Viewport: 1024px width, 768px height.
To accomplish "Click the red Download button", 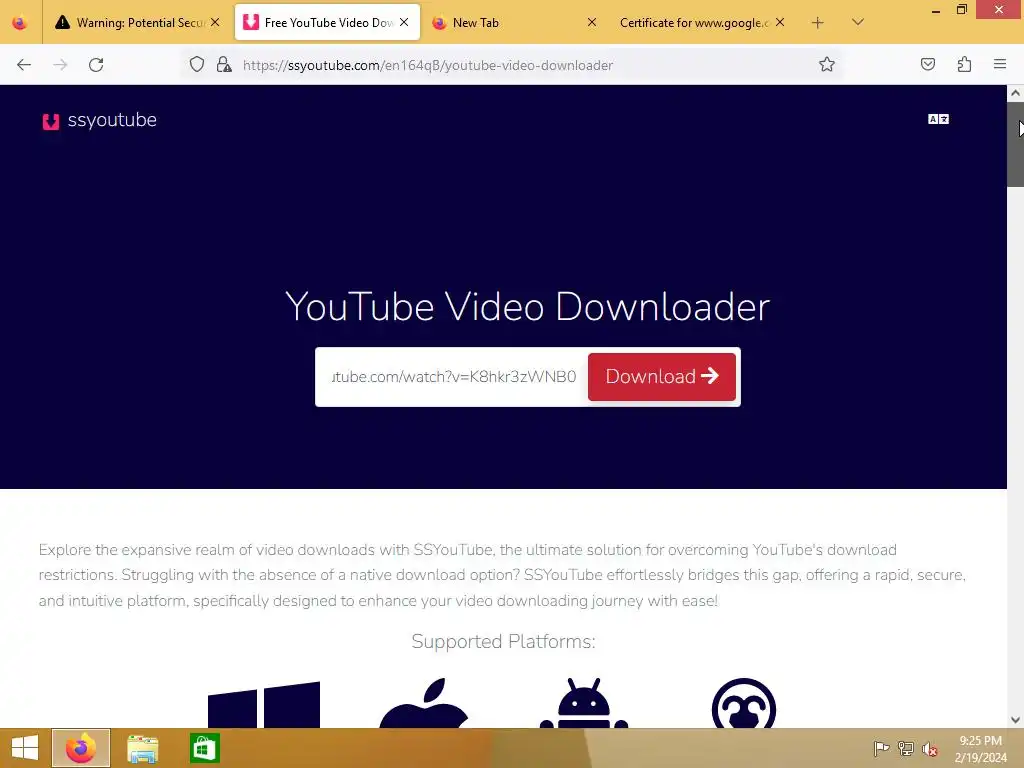I will click(662, 377).
